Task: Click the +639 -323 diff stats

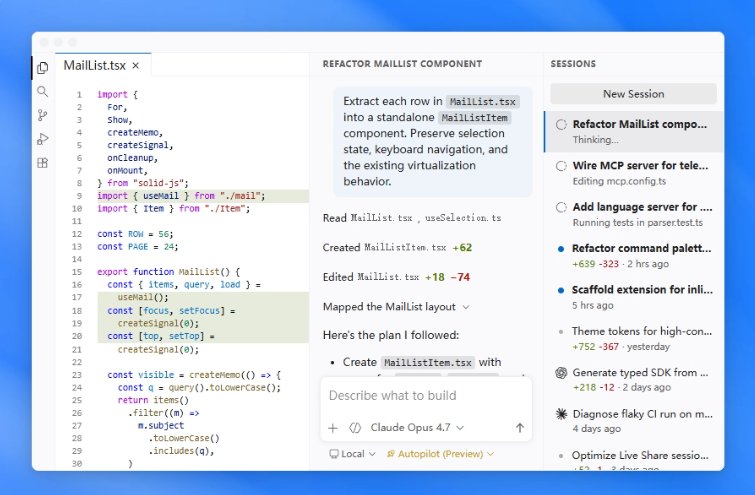Action: point(595,264)
